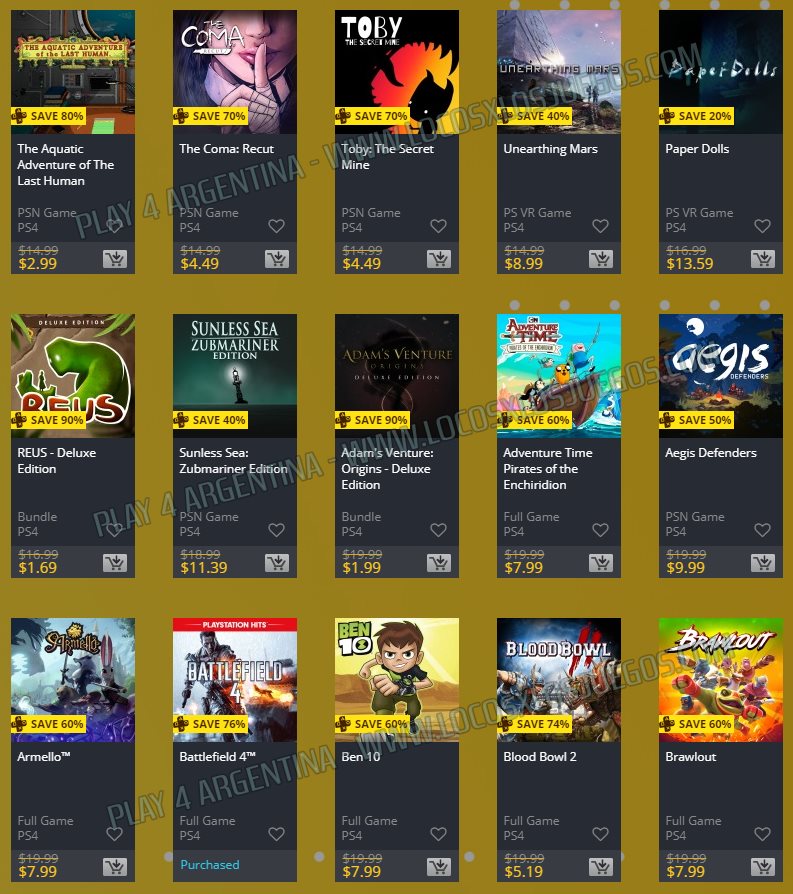Mark Ben 10 as wishlisted
Viewport: 793px width, 894px height.
[438, 834]
